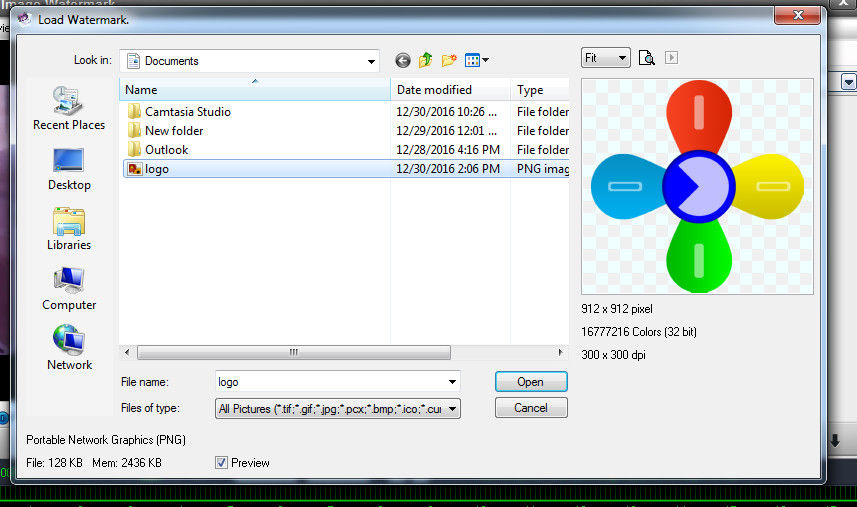The height and width of the screenshot is (507, 857).
Task: Click the 300 x 300 dpi text
Action: (x=613, y=355)
